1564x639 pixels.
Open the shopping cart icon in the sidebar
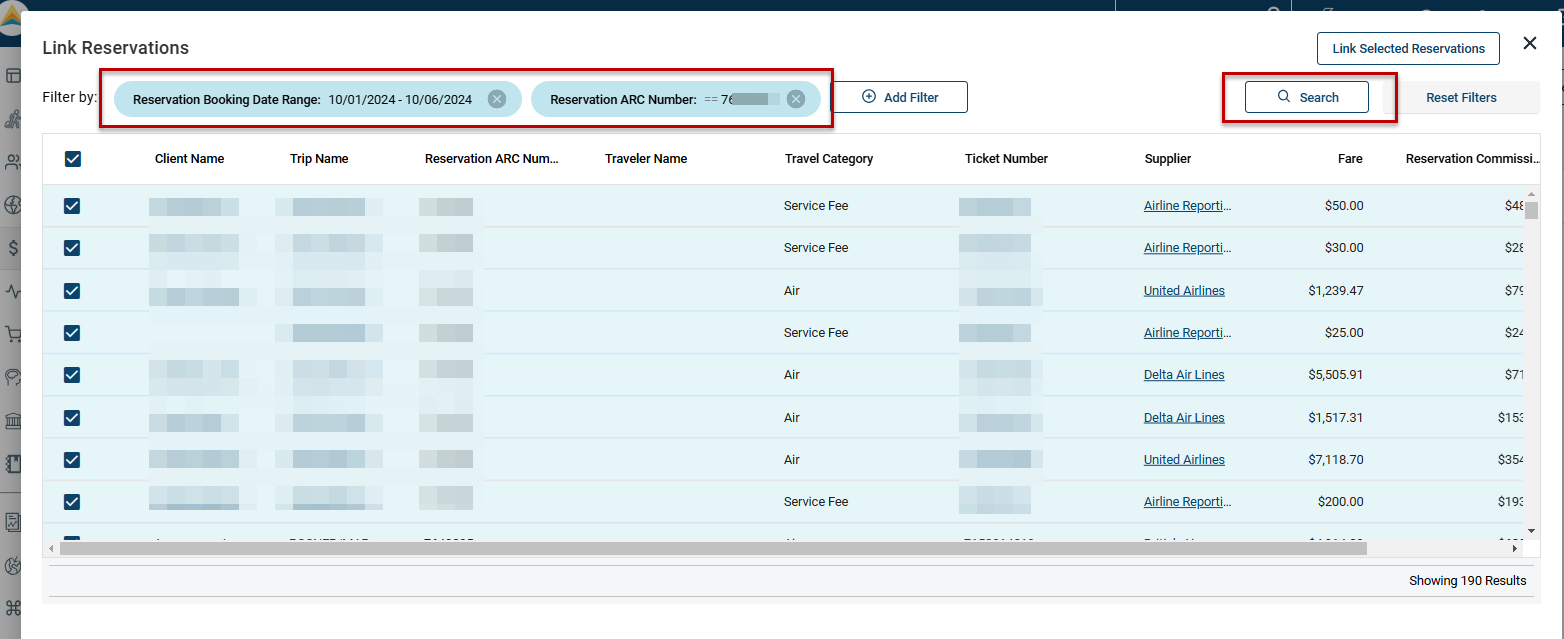[x=13, y=334]
